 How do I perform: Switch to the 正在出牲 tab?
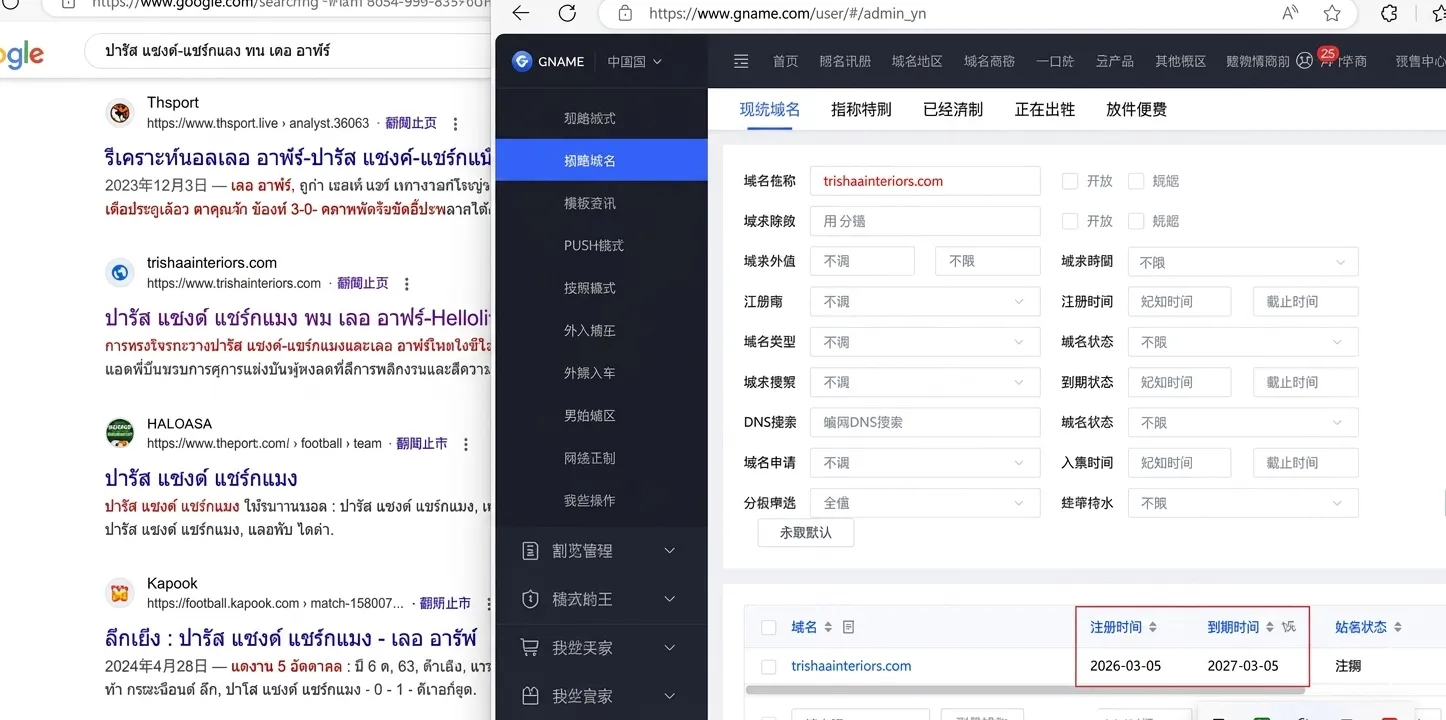tap(1044, 109)
